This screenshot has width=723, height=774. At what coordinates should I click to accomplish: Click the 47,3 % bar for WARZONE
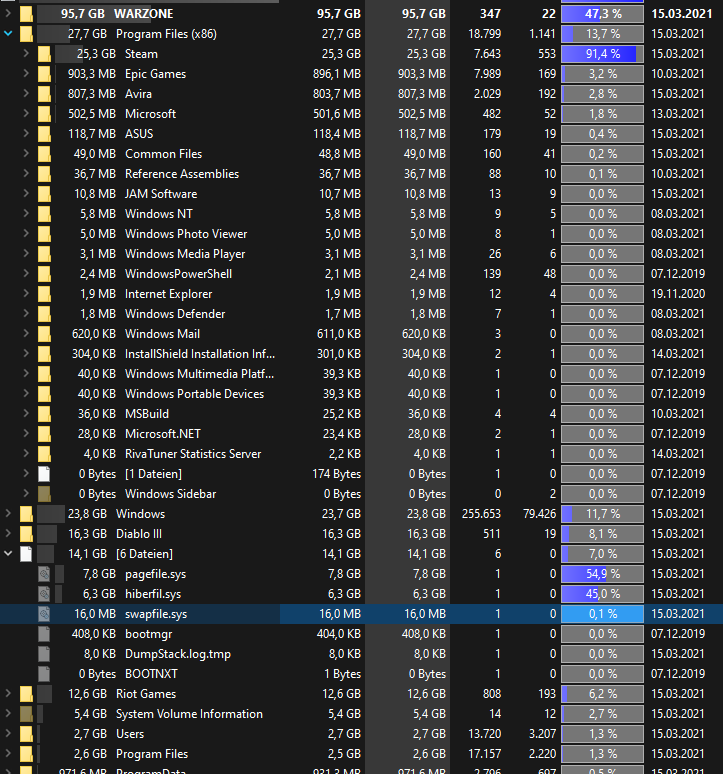[603, 14]
